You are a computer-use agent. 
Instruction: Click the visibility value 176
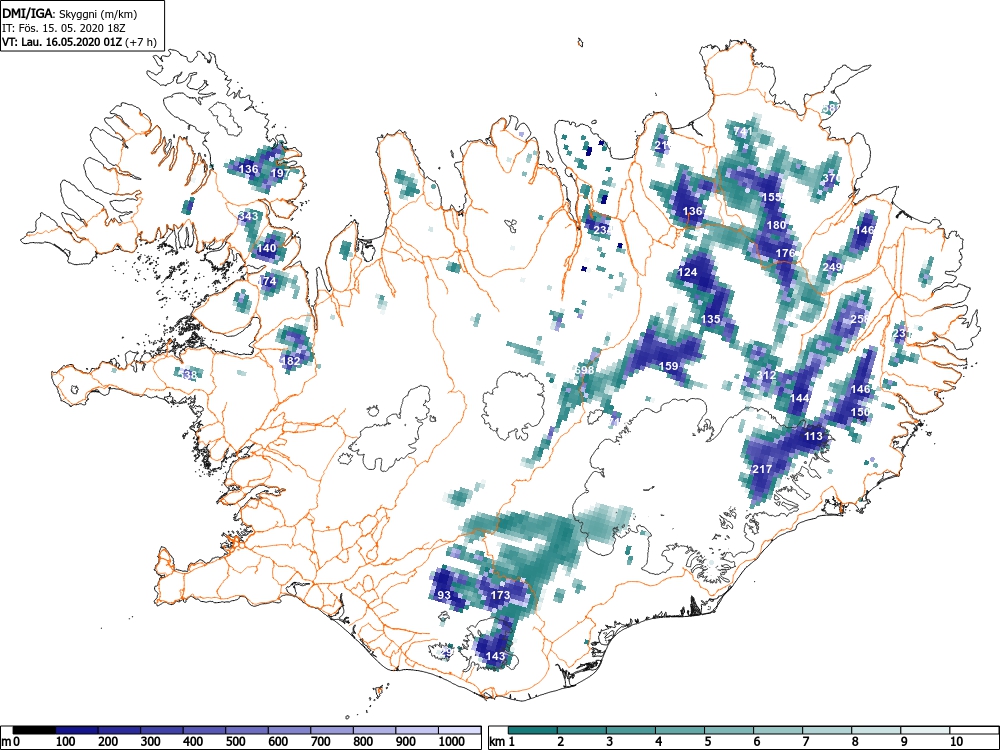tap(785, 254)
